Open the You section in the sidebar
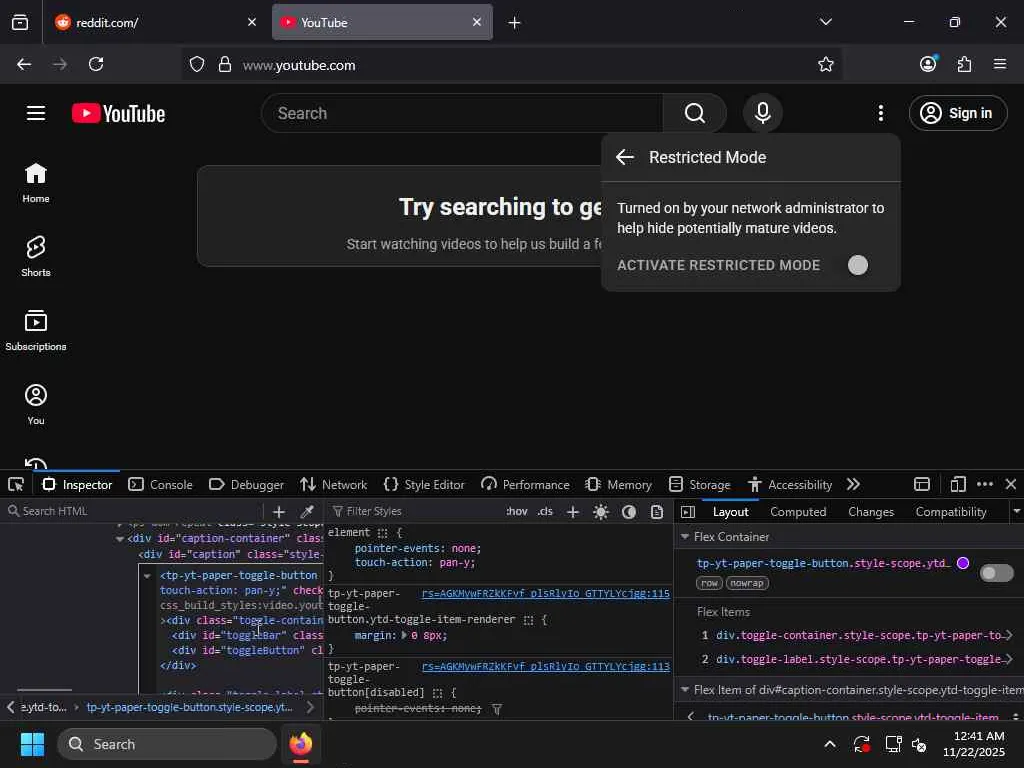 [x=36, y=404]
